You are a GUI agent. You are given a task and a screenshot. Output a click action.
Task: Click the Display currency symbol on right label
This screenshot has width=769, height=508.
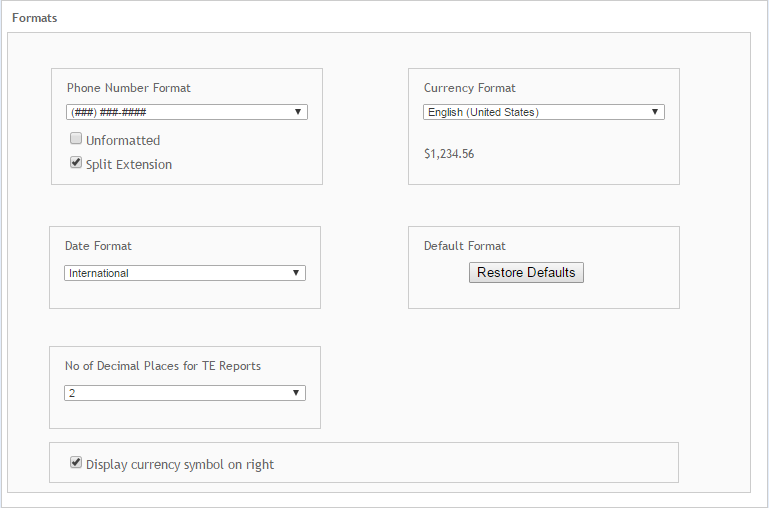pos(180,465)
